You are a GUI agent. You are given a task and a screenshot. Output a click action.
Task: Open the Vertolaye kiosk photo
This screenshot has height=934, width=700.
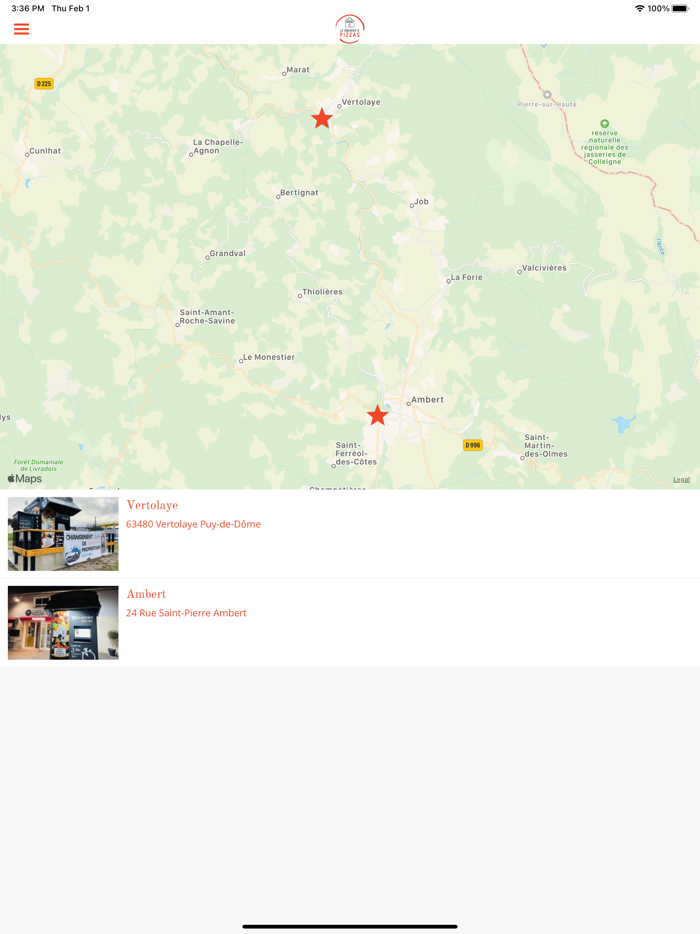point(63,534)
